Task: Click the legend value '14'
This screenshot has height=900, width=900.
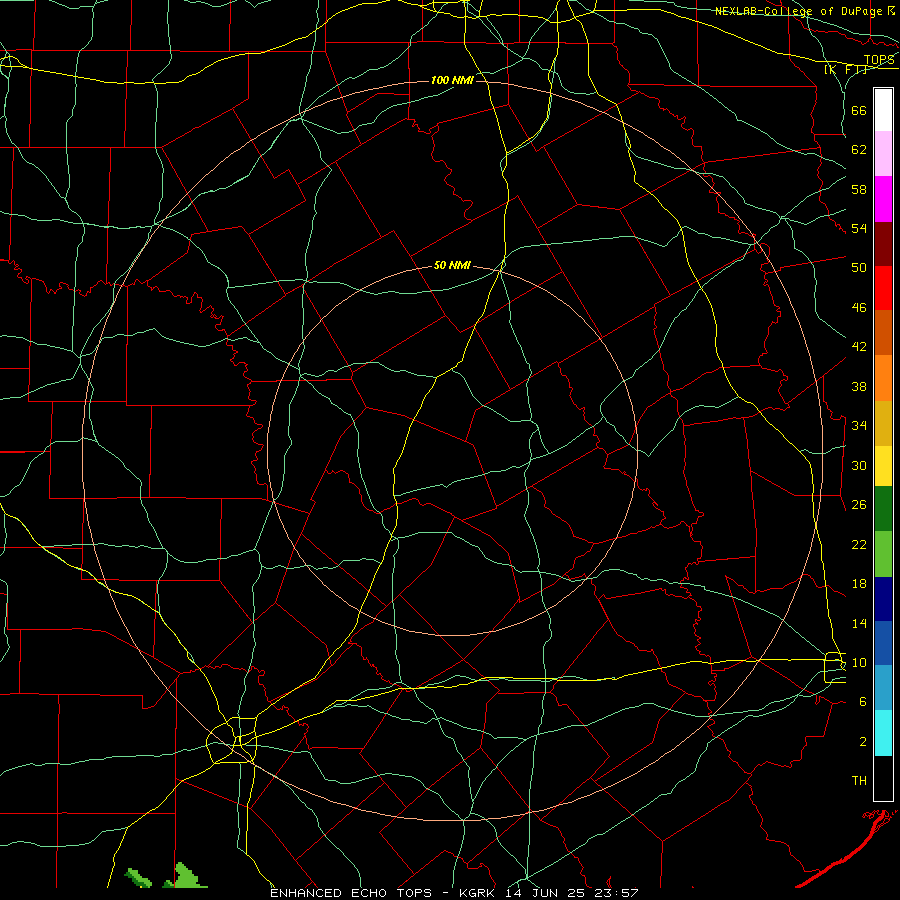Action: pos(859,623)
